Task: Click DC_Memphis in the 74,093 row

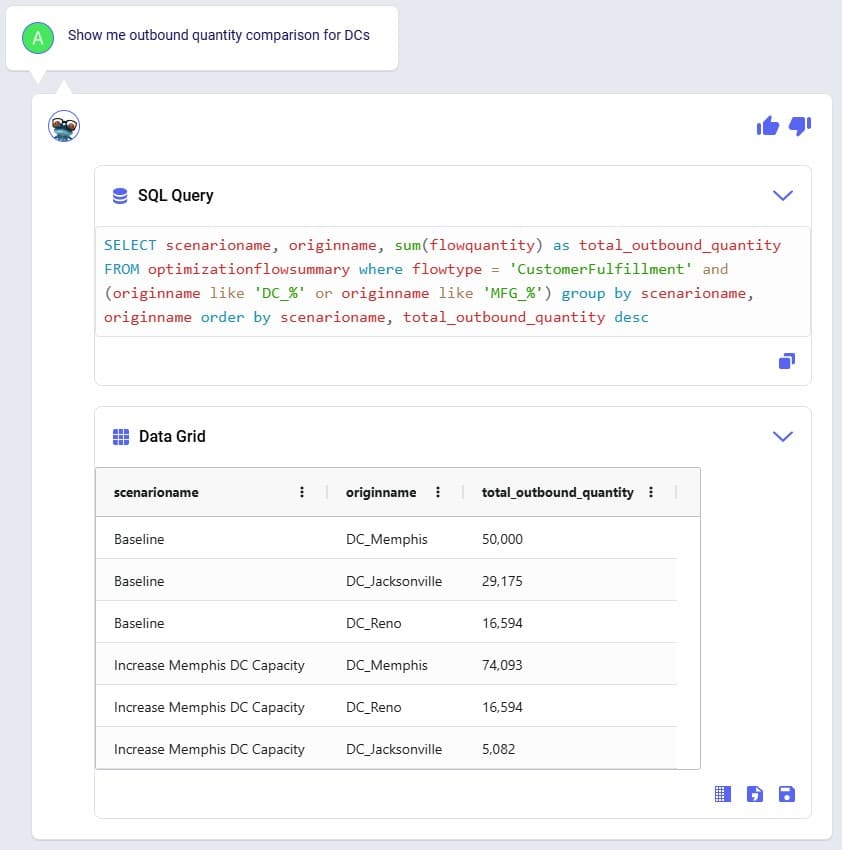Action: click(387, 665)
